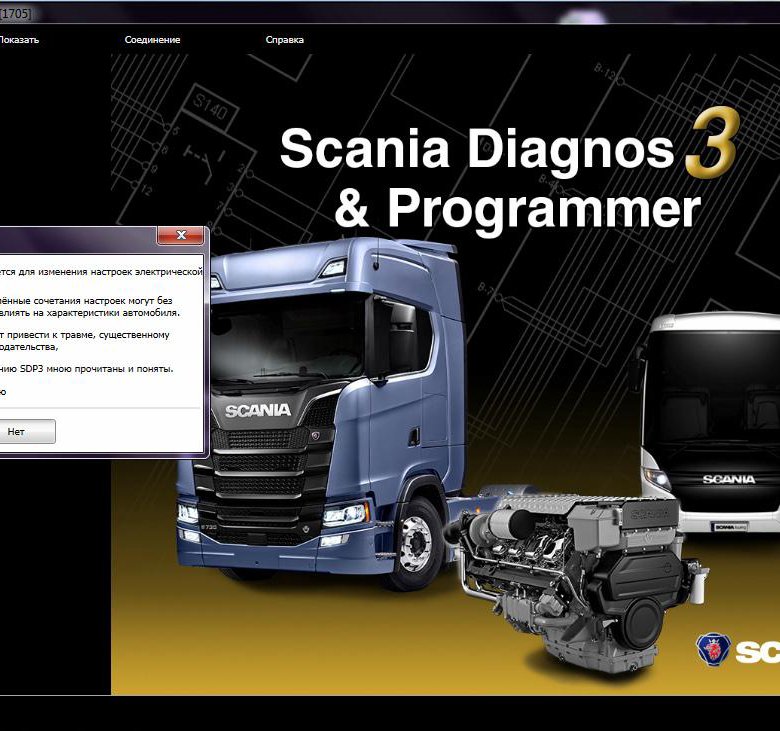
Task: Click the SCANIA lettering on the bus front
Action: [x=729, y=480]
